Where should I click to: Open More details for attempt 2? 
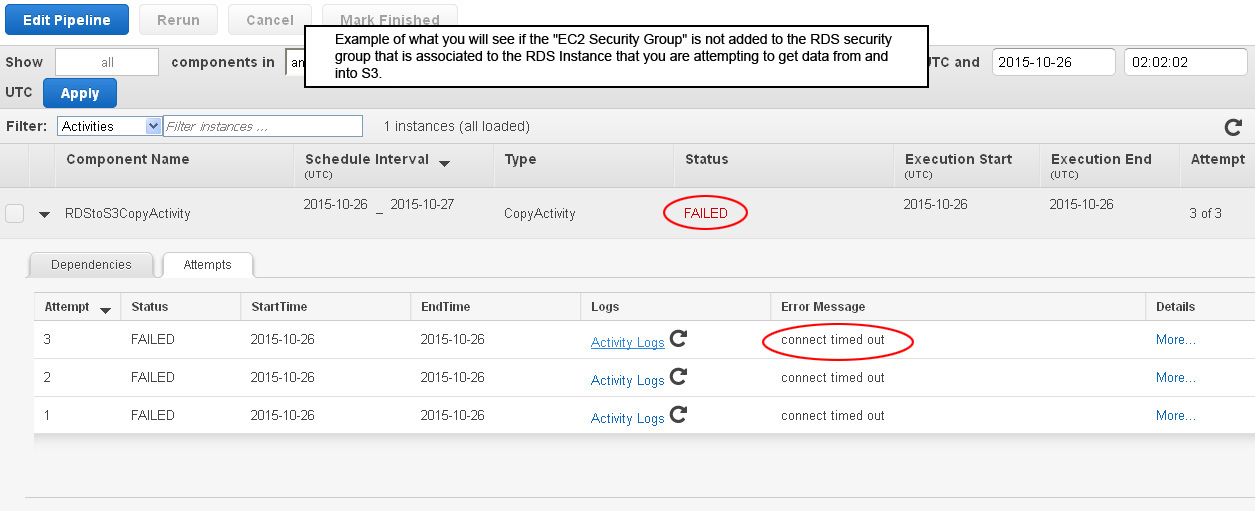pos(1176,377)
